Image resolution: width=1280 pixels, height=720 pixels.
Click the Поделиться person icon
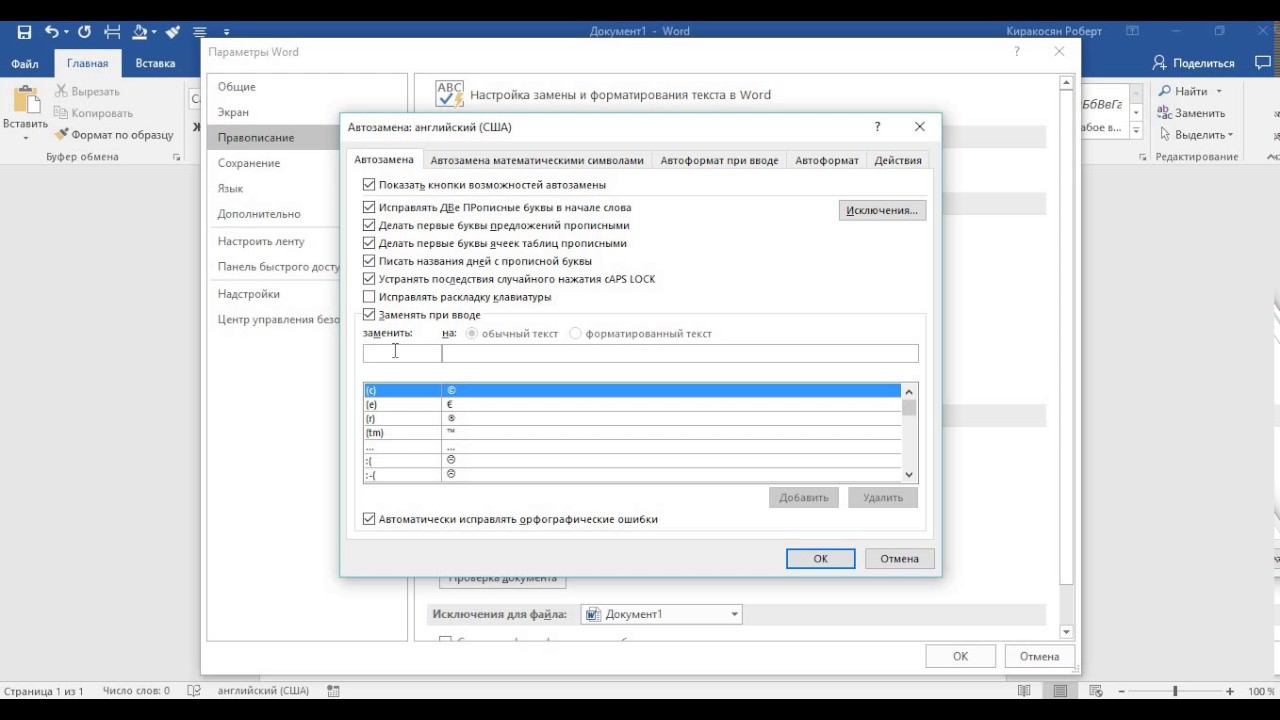(1160, 63)
